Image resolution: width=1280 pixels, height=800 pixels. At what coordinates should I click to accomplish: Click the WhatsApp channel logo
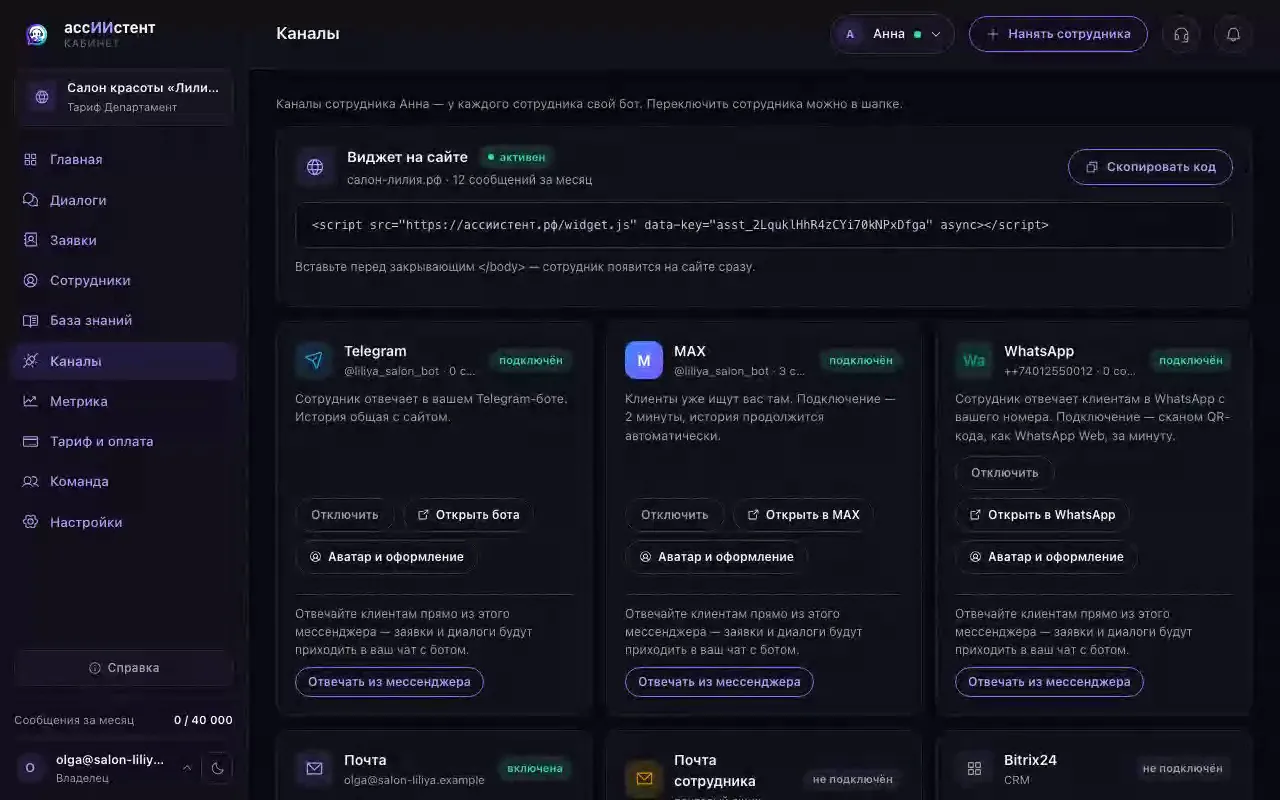(x=974, y=360)
